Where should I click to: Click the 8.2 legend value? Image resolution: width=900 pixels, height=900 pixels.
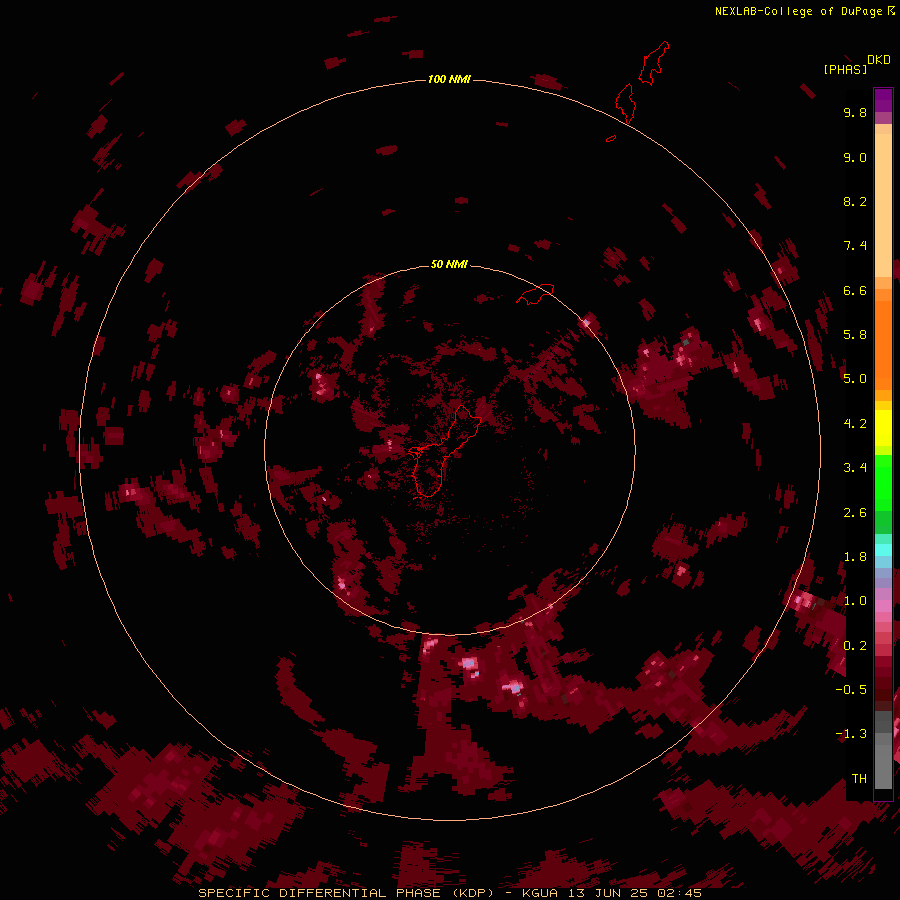click(x=855, y=201)
